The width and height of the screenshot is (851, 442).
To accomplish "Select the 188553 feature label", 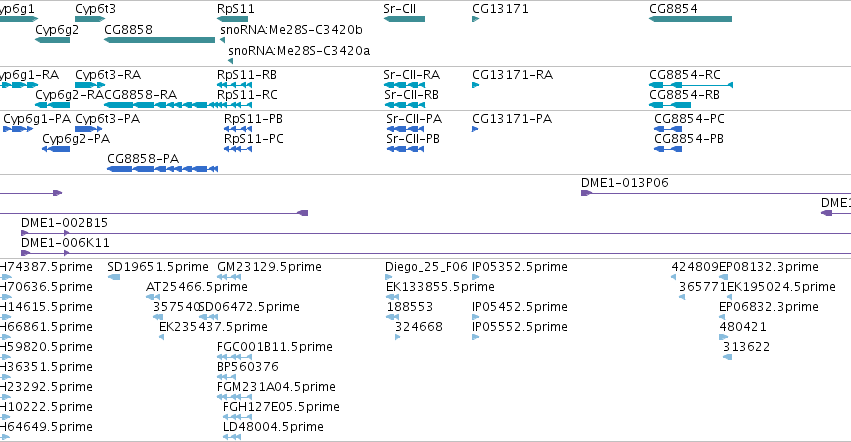I will coord(410,307).
